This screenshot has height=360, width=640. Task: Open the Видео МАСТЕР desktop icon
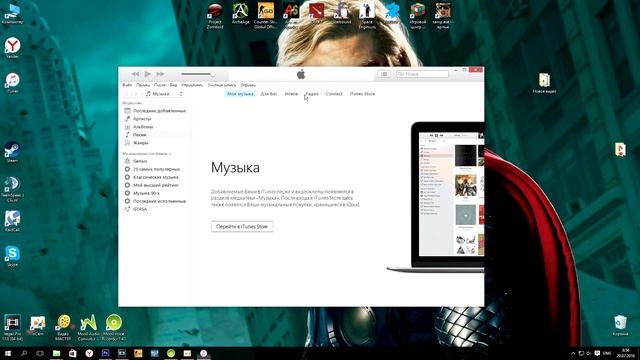[63, 328]
